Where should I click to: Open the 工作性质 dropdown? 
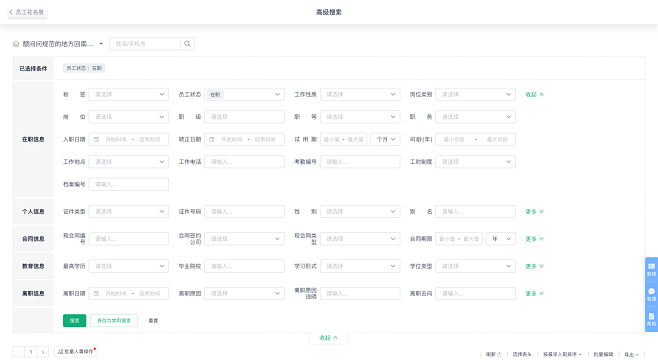[360, 94]
